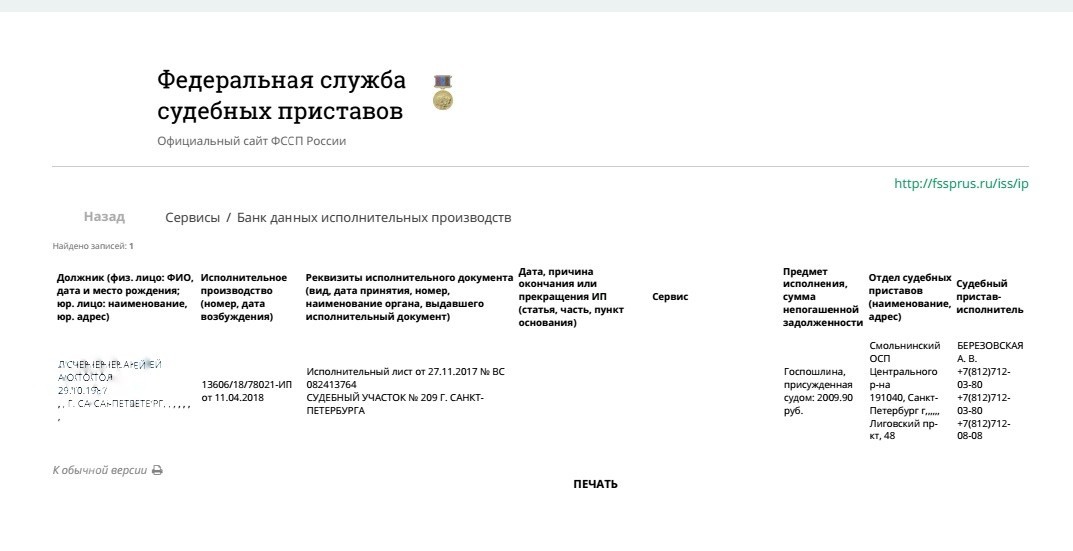Follow the fssprus.ru/iss/ip link
Screen dimensions: 1073x551
tap(960, 184)
